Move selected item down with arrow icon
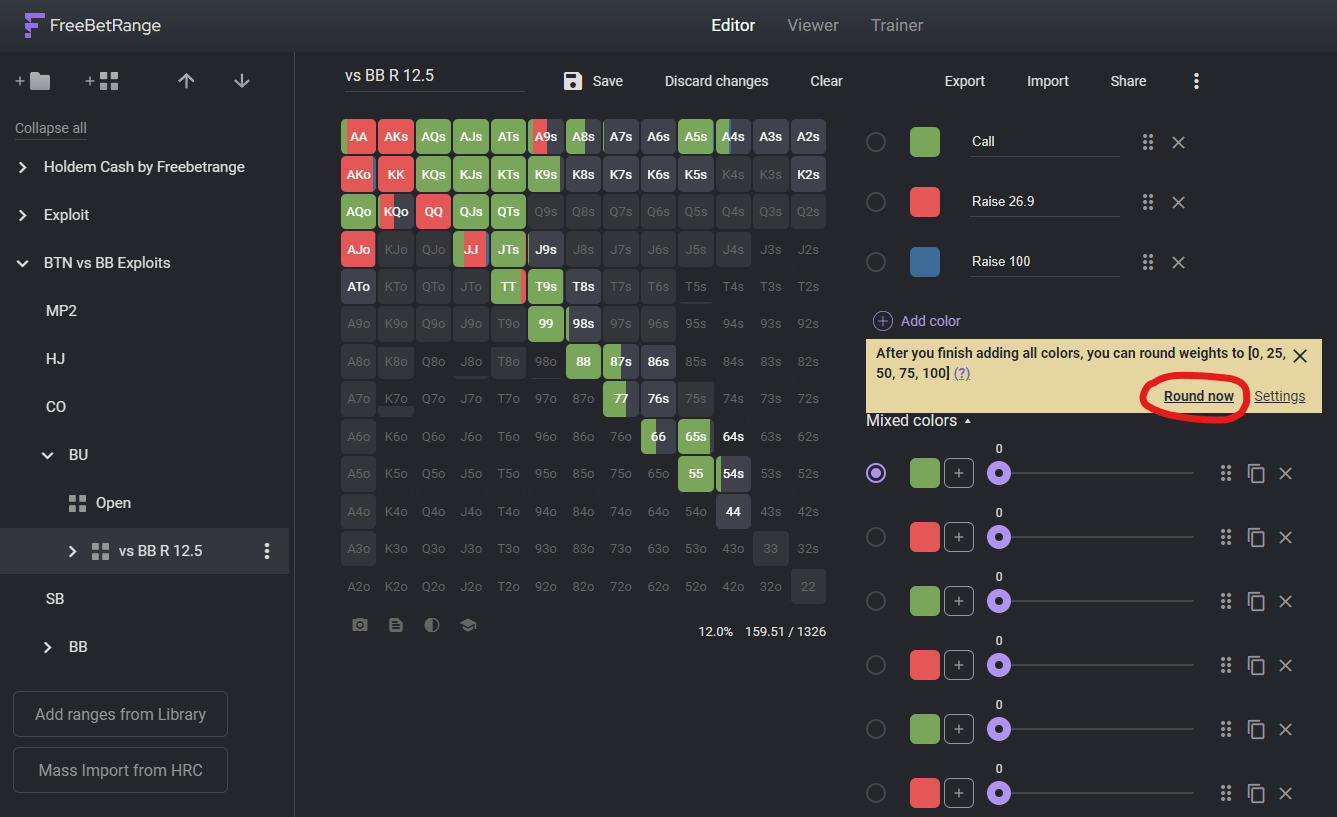Image resolution: width=1337 pixels, height=817 pixels. click(241, 81)
